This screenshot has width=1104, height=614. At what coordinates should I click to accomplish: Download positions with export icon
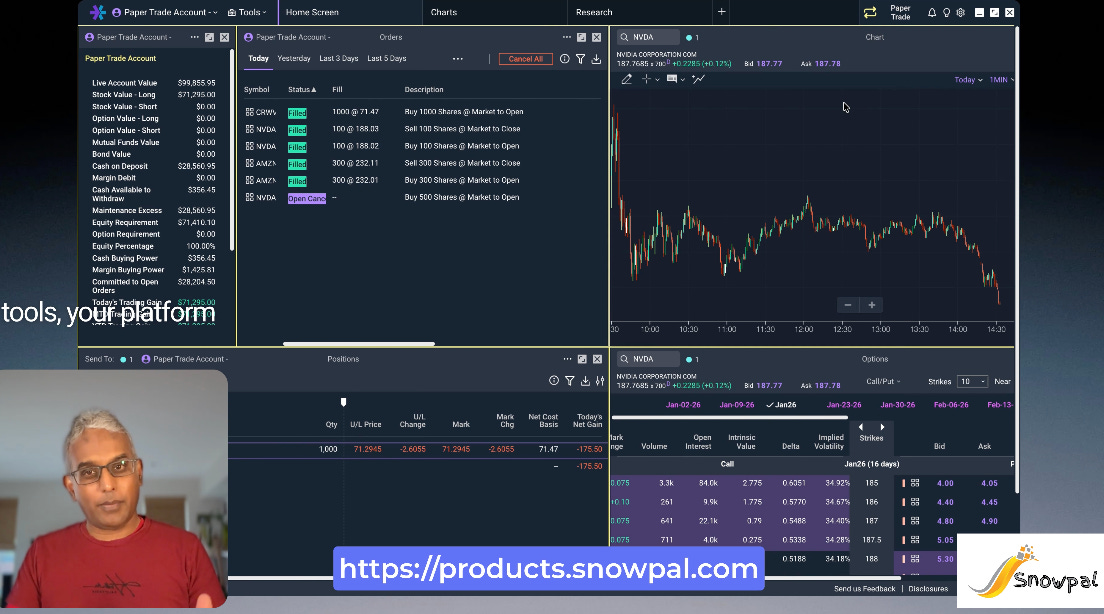pos(585,381)
